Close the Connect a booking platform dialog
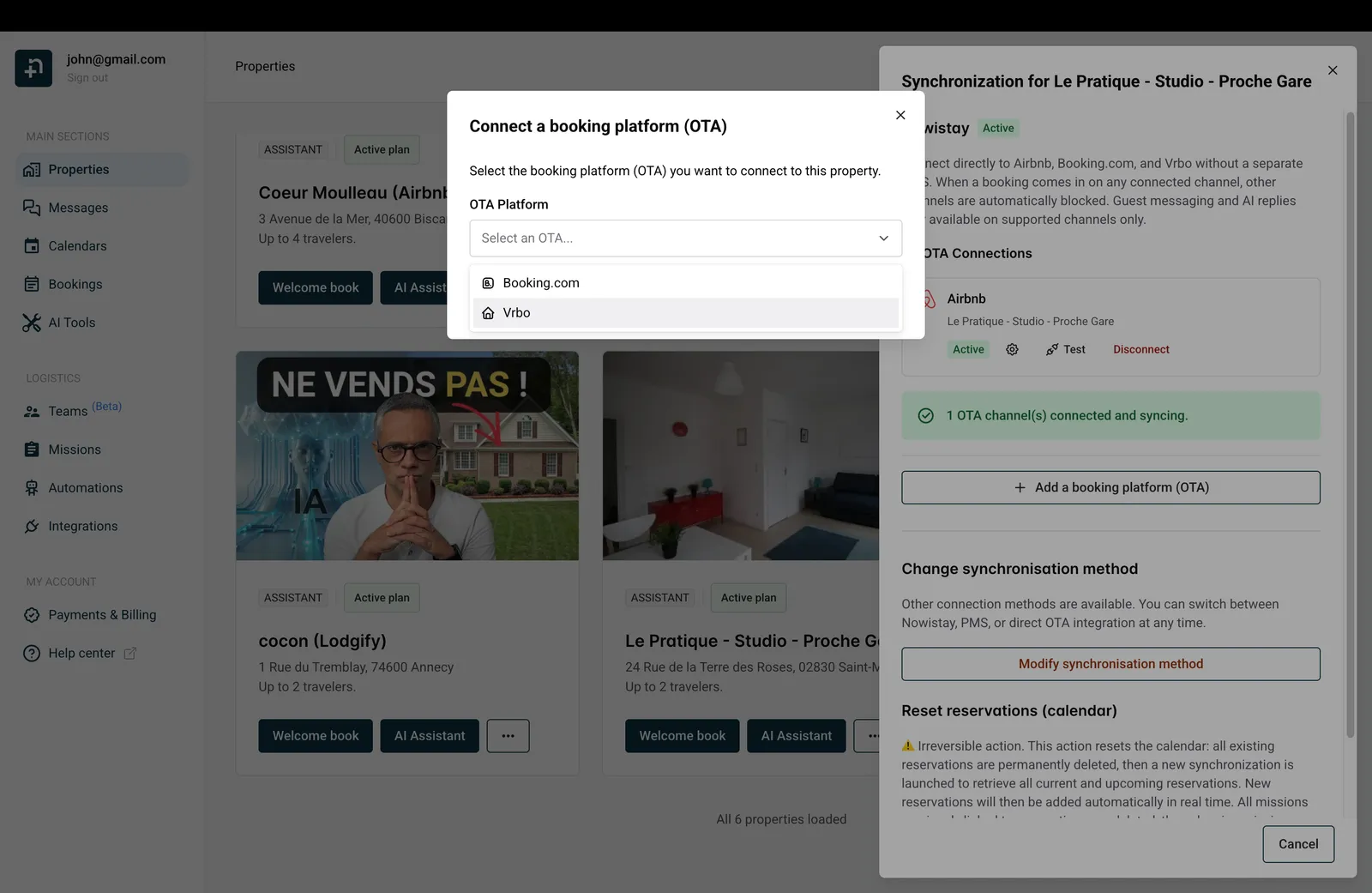 coord(900,115)
